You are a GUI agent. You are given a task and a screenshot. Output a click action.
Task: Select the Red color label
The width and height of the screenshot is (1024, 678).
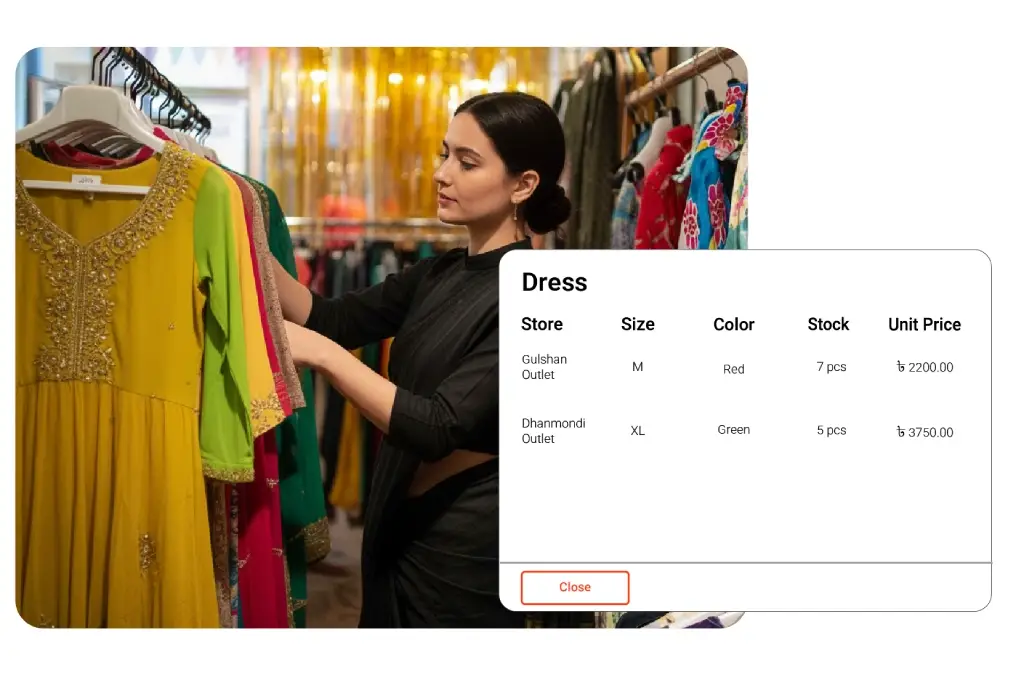(733, 369)
